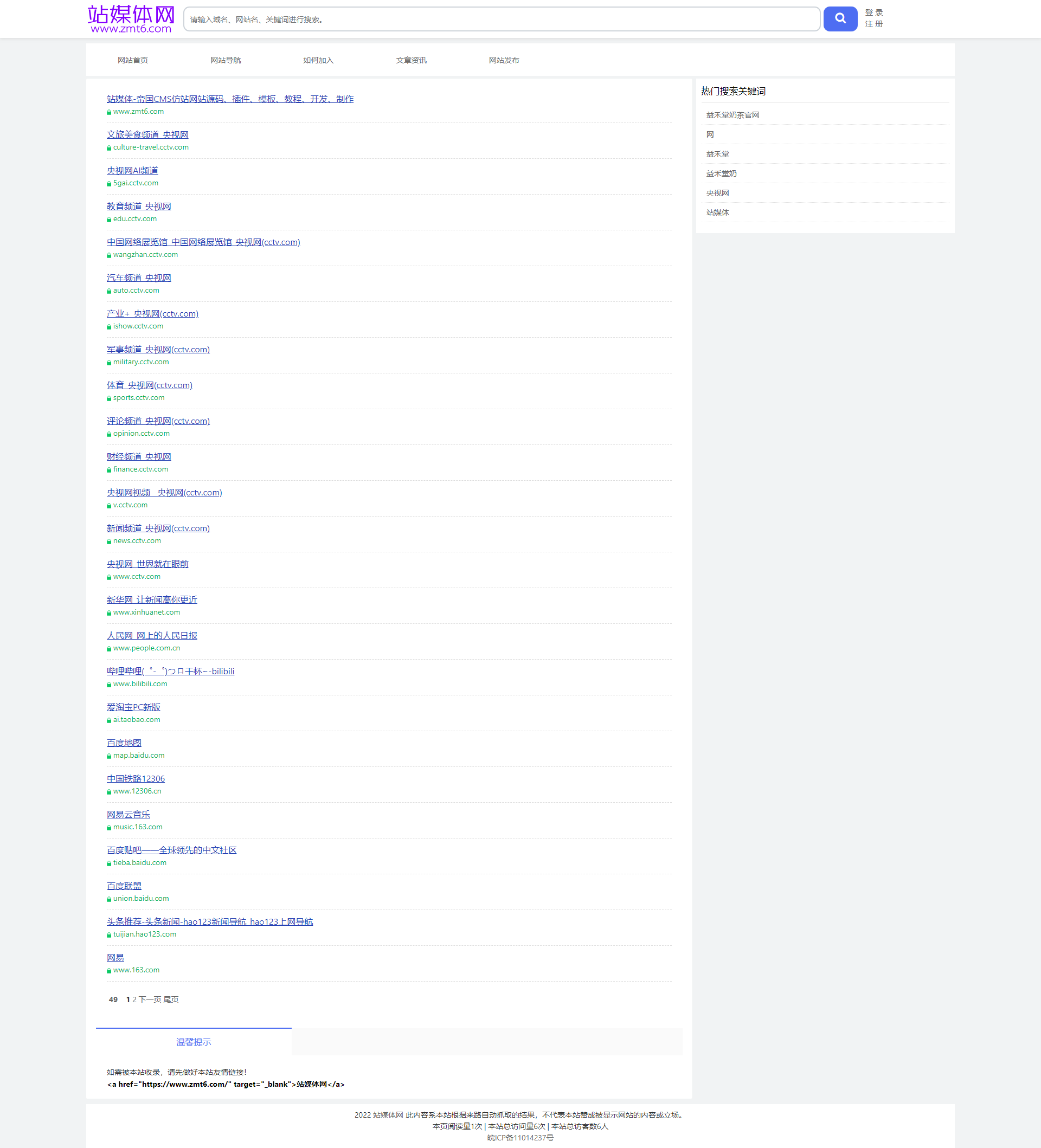This screenshot has width=1041, height=1148.
Task: Click the lock icon beside www.zmt6.com
Action: pyautogui.click(x=109, y=112)
